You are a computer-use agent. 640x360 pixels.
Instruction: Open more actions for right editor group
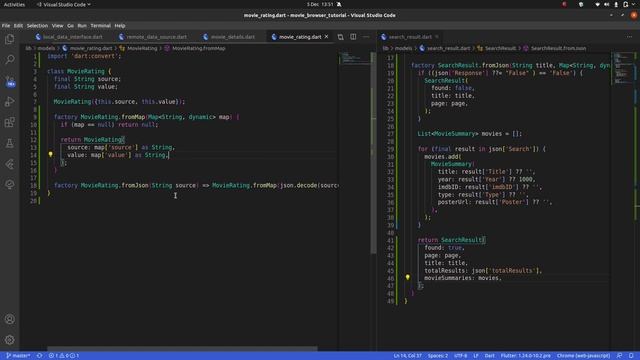[629, 37]
